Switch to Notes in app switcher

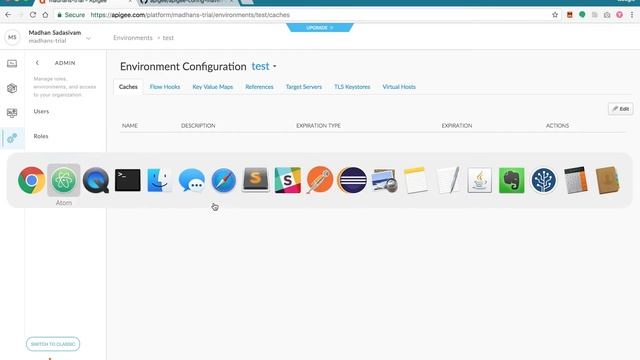pyautogui.click(x=416, y=180)
